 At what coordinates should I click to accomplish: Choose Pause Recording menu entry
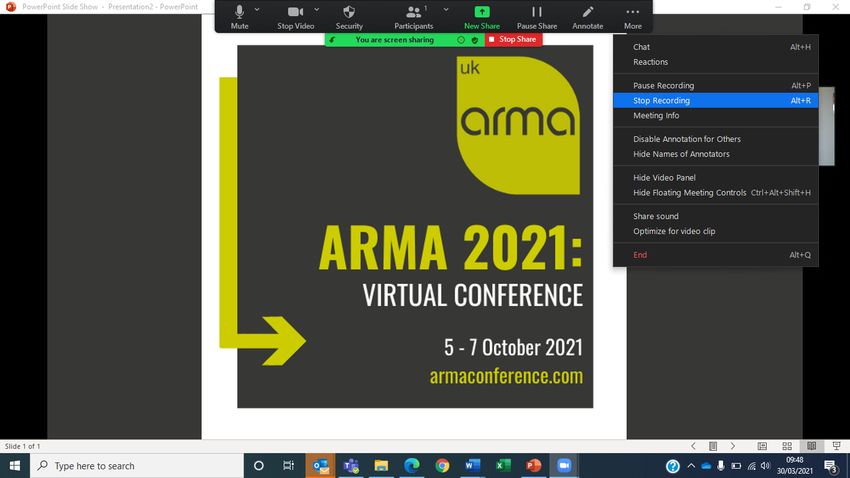[716, 86]
